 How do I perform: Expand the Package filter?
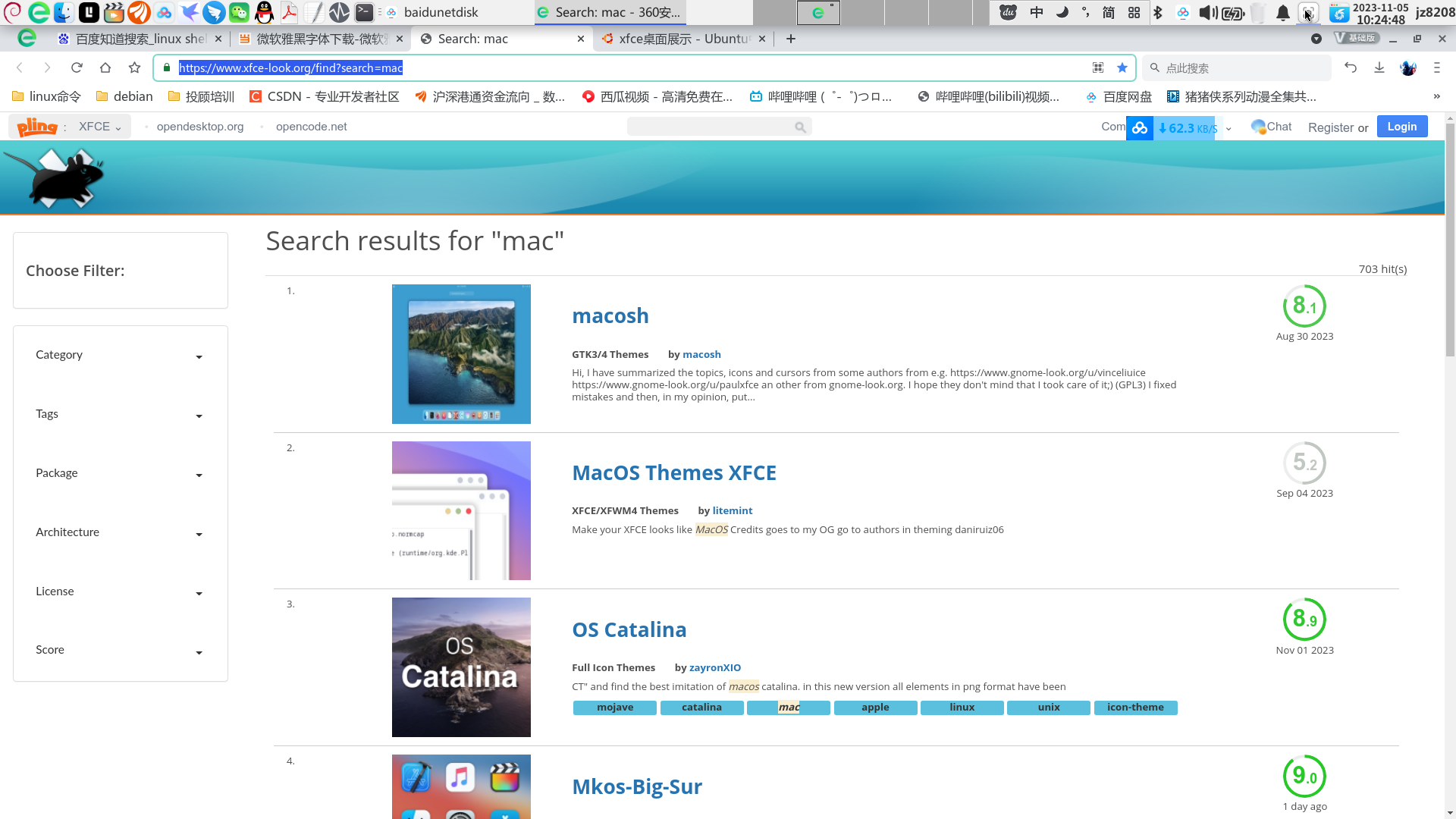coord(120,473)
